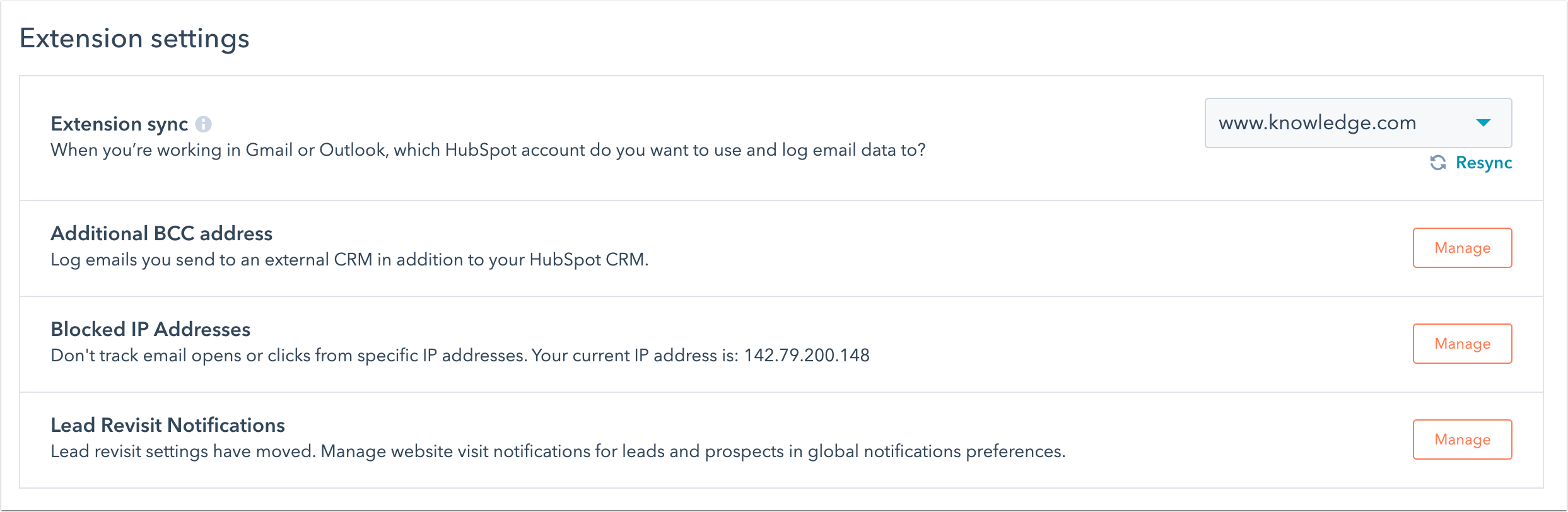The image size is (1568, 512).
Task: Click Manage for Additional BCC address
Action: (x=1462, y=248)
